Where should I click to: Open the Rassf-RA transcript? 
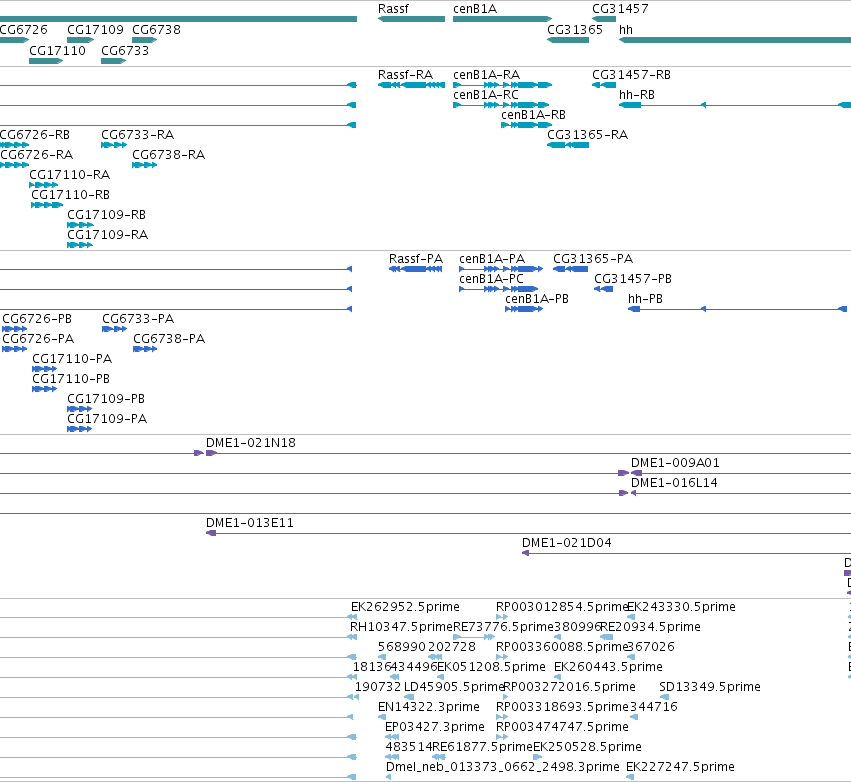point(411,85)
